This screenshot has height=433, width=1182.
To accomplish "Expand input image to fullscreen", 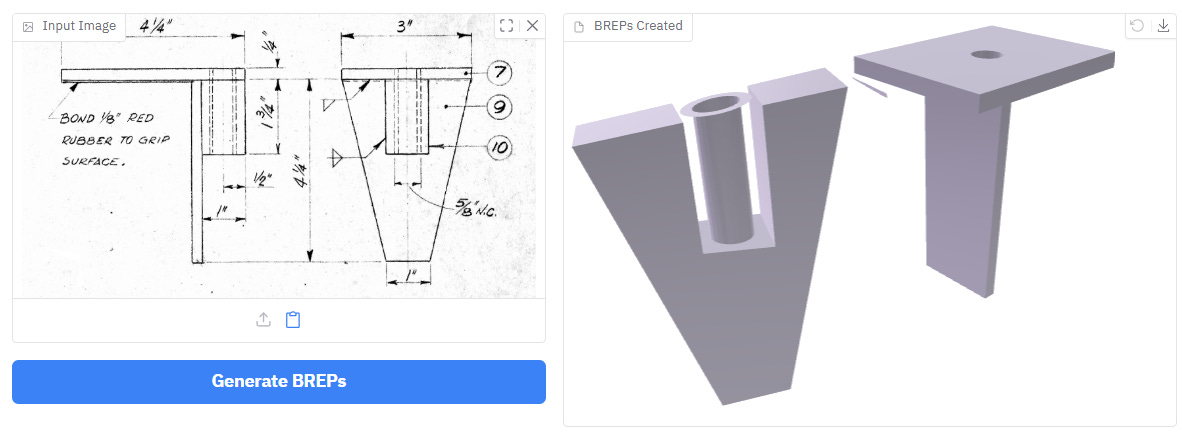I will tap(507, 26).
